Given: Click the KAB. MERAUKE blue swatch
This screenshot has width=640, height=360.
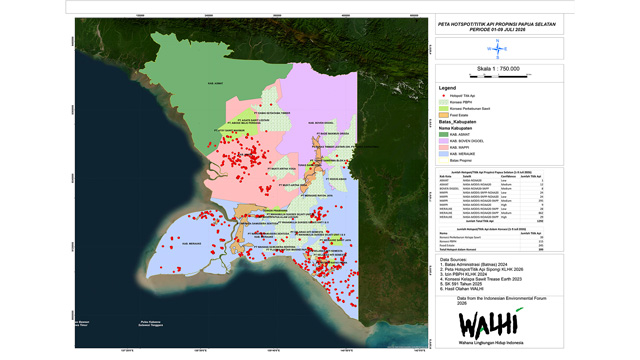Looking at the screenshot, I should point(443,154).
